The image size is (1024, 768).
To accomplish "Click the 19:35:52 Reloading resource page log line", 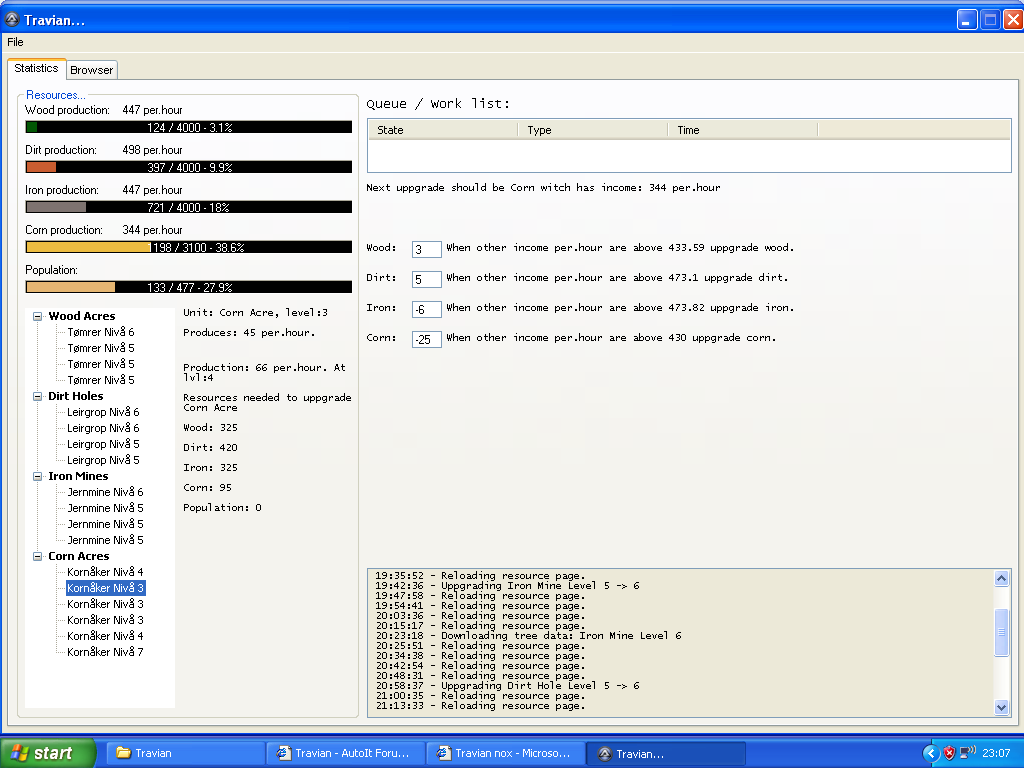I will 480,576.
